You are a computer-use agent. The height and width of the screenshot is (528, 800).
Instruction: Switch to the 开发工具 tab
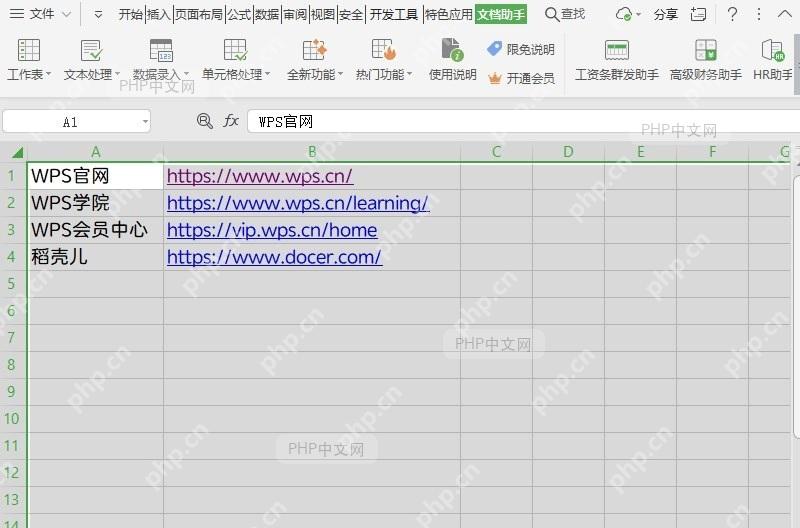click(393, 14)
